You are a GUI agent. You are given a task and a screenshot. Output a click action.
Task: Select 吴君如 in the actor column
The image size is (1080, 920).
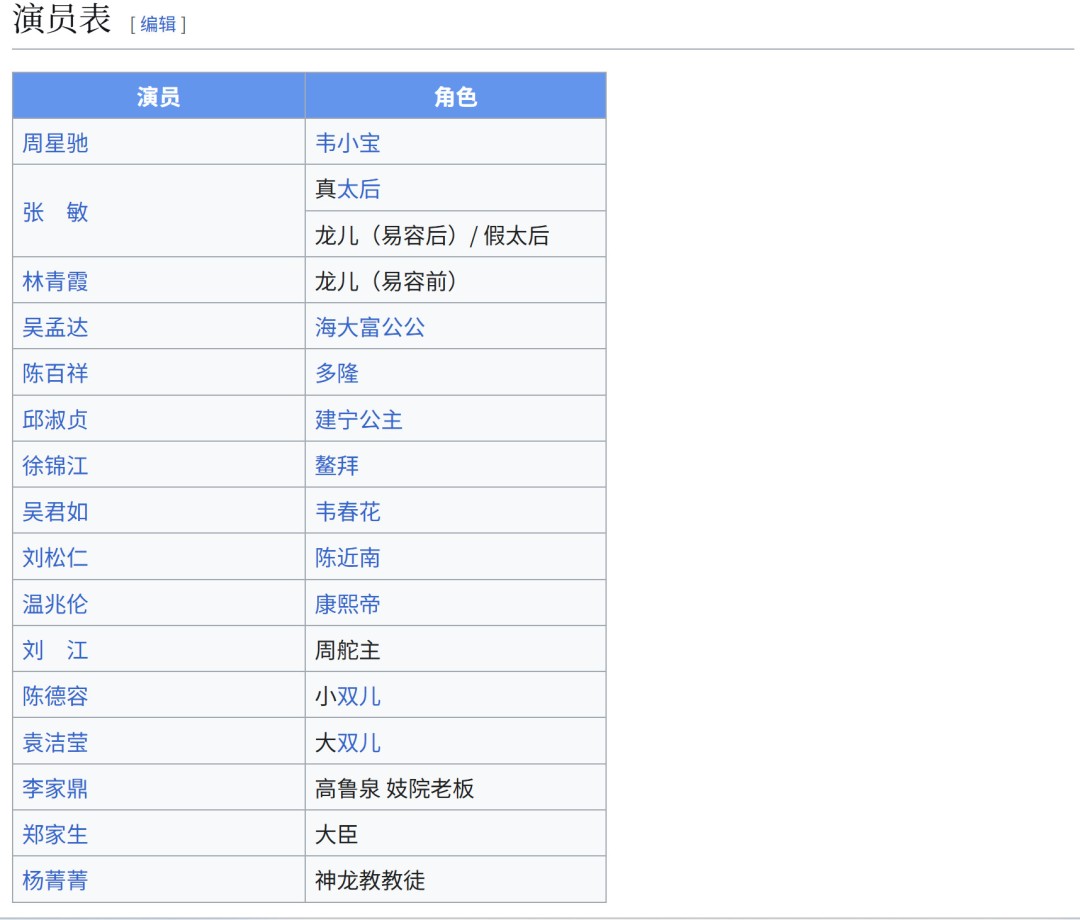(x=55, y=510)
